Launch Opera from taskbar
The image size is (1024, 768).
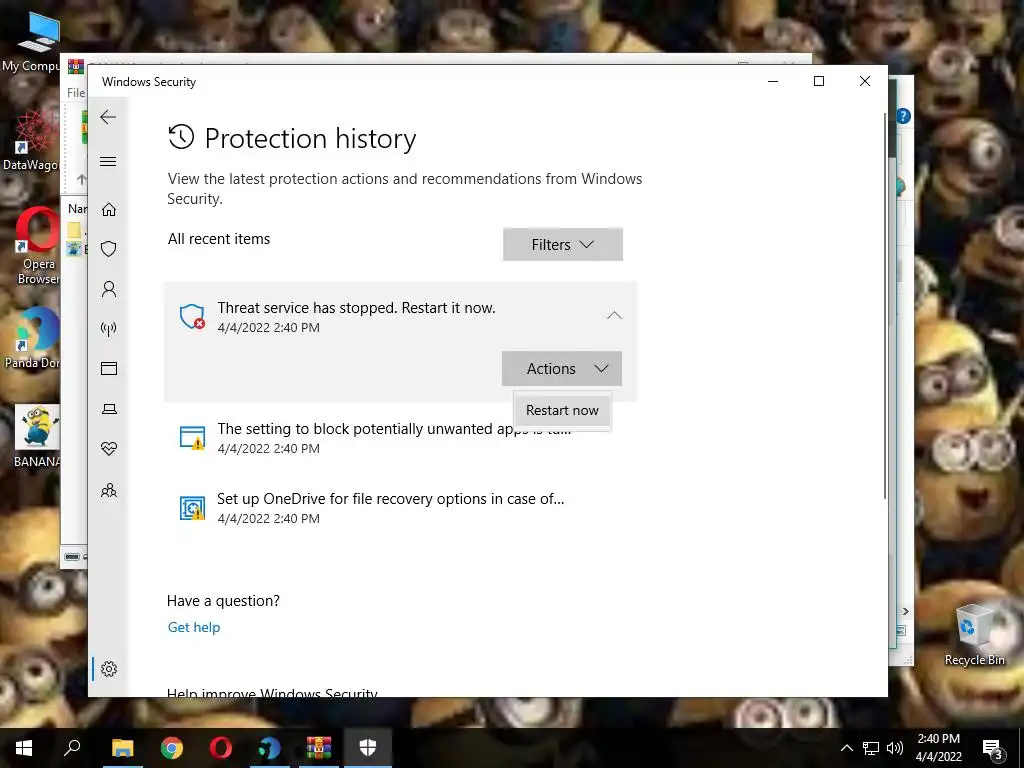tap(221, 748)
